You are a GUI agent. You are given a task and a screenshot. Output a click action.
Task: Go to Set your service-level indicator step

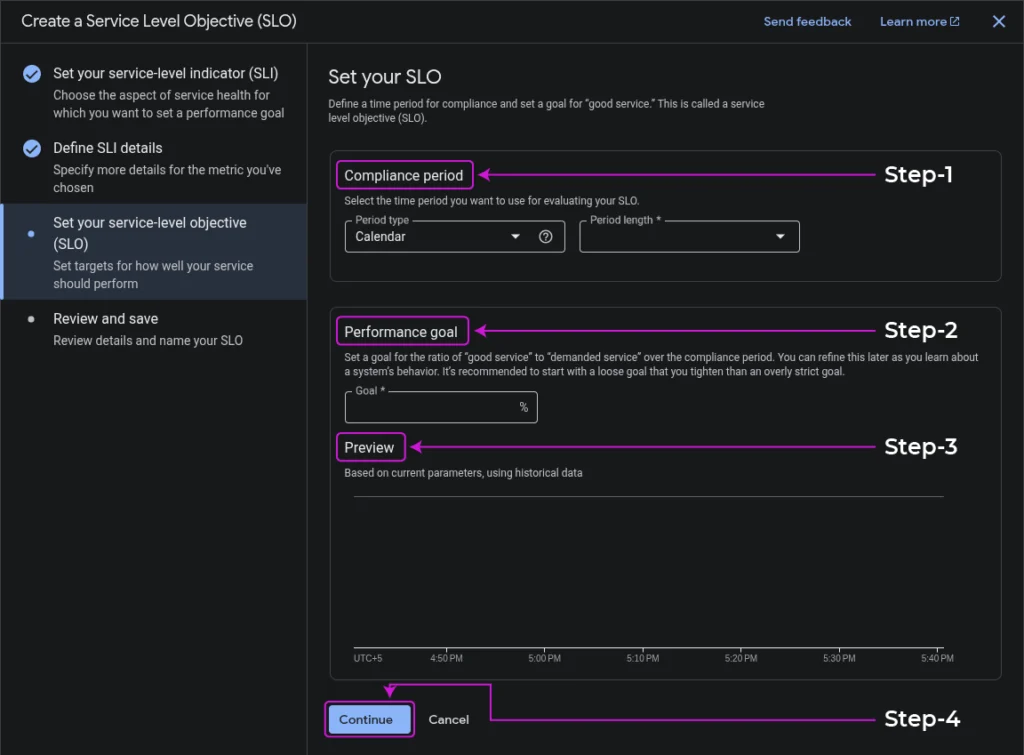tap(165, 74)
